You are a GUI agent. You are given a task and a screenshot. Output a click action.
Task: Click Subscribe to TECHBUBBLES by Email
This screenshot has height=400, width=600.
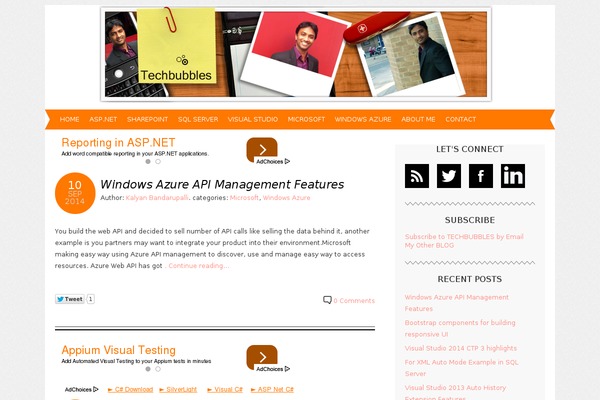(x=464, y=237)
